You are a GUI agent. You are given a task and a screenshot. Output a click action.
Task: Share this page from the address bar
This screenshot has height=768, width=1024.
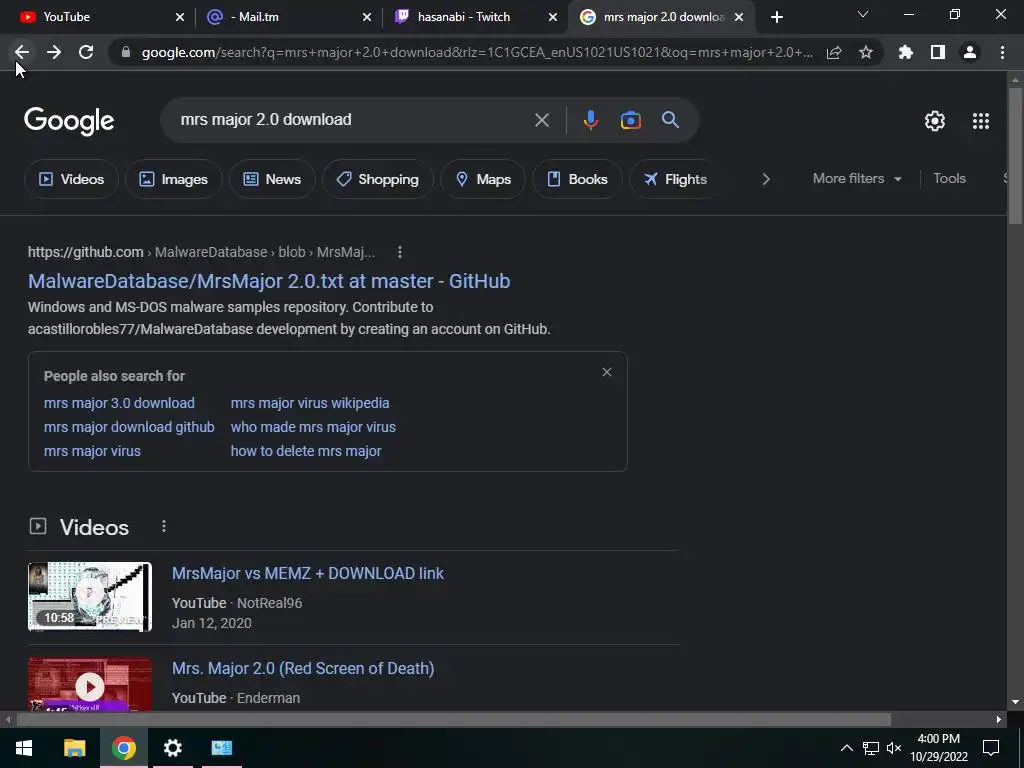(x=834, y=52)
